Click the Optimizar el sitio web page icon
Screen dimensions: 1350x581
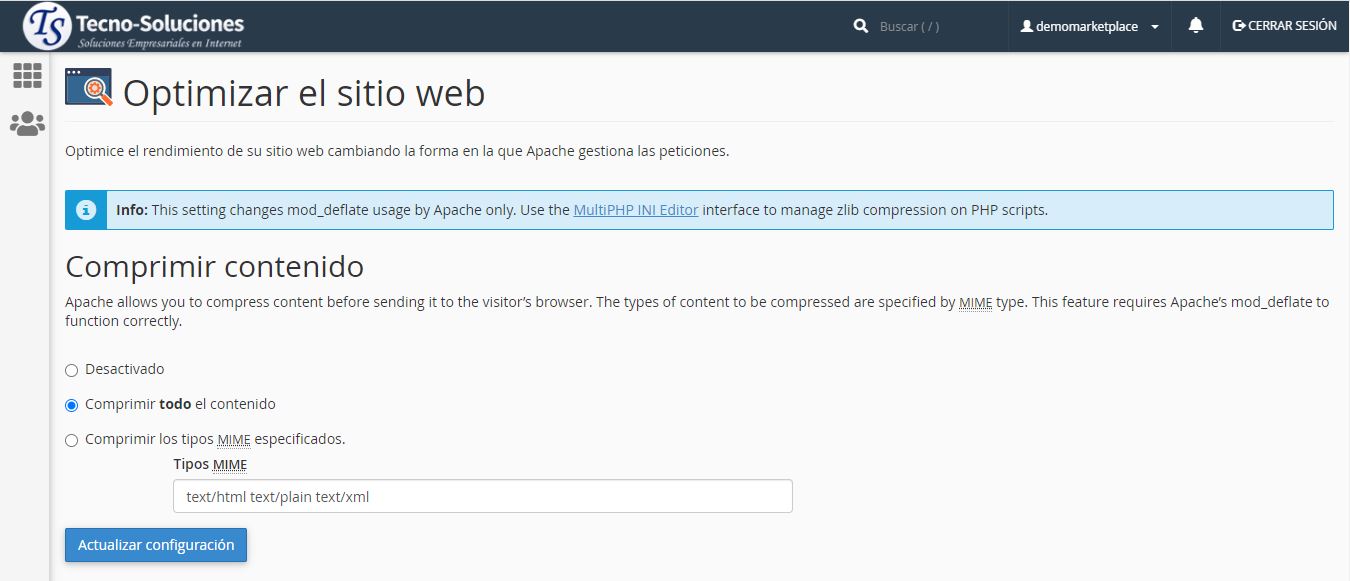click(88, 87)
